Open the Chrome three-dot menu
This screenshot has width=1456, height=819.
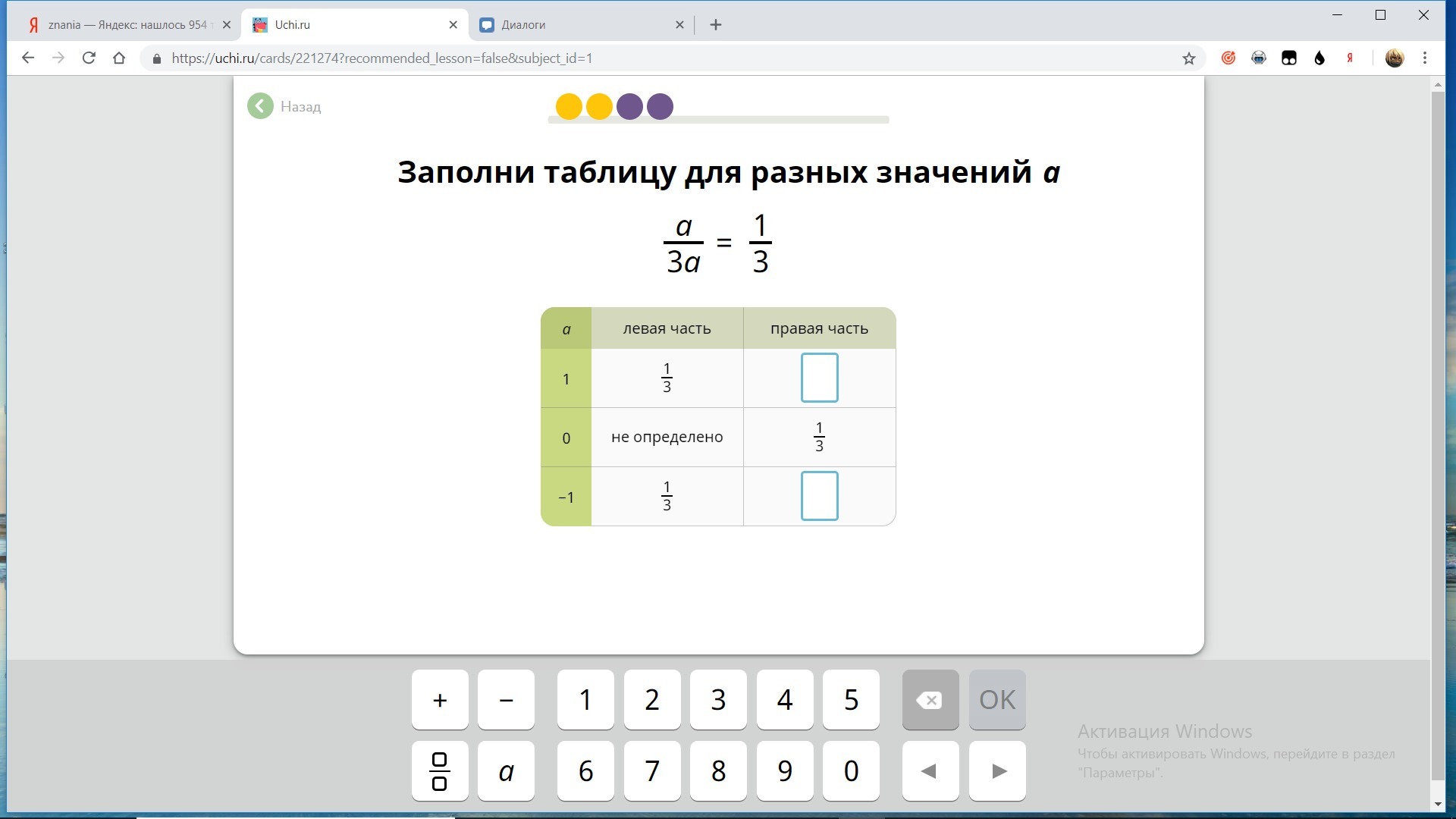point(1425,58)
